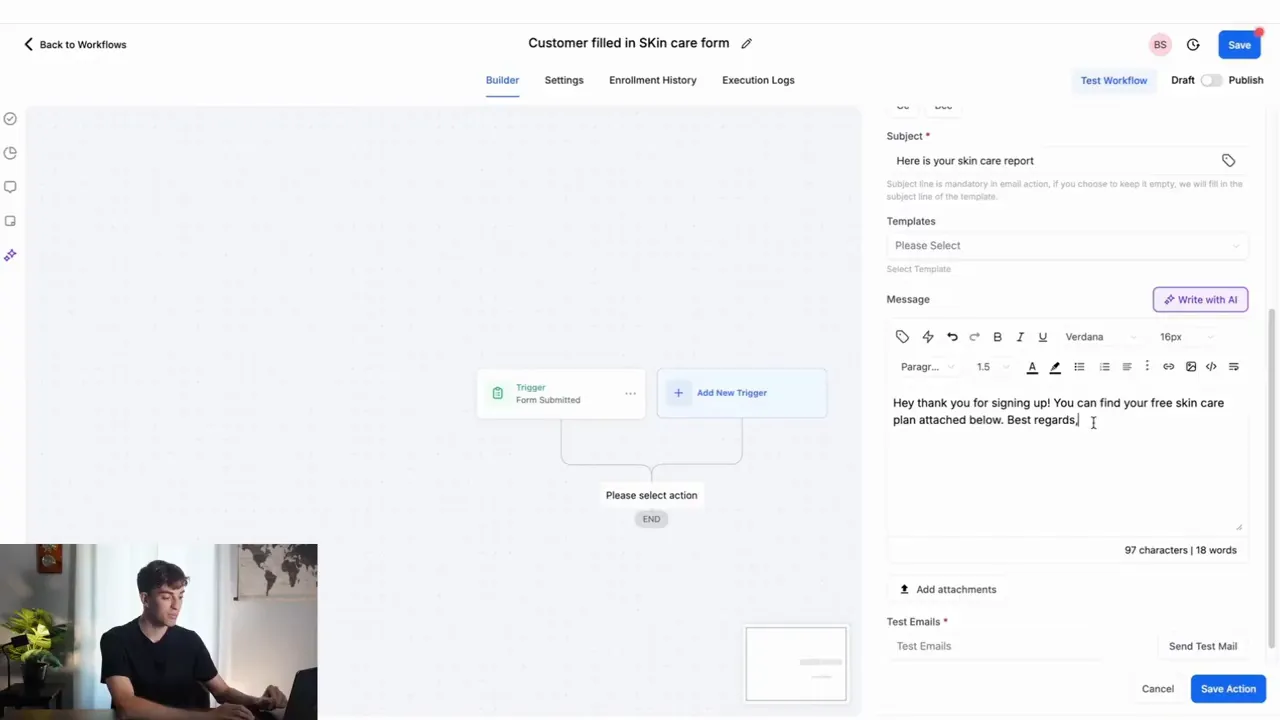Go Back to Workflows
The width and height of the screenshot is (1280, 720).
coord(75,45)
